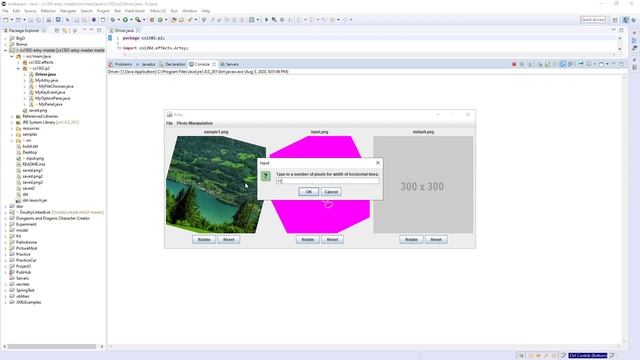Click the Package Explorer horizontal scrollbar

point(52,347)
